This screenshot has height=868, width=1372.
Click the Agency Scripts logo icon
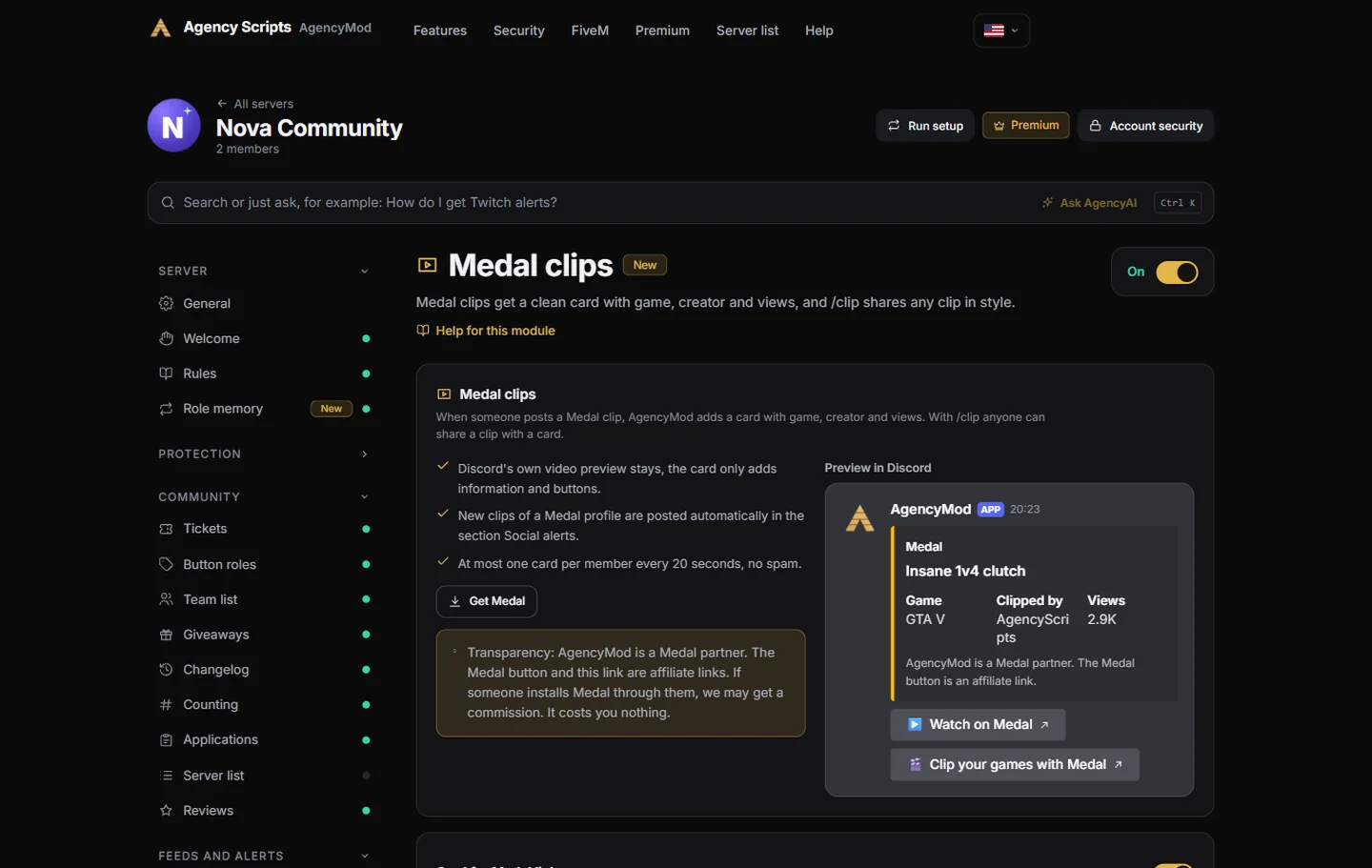(x=160, y=29)
